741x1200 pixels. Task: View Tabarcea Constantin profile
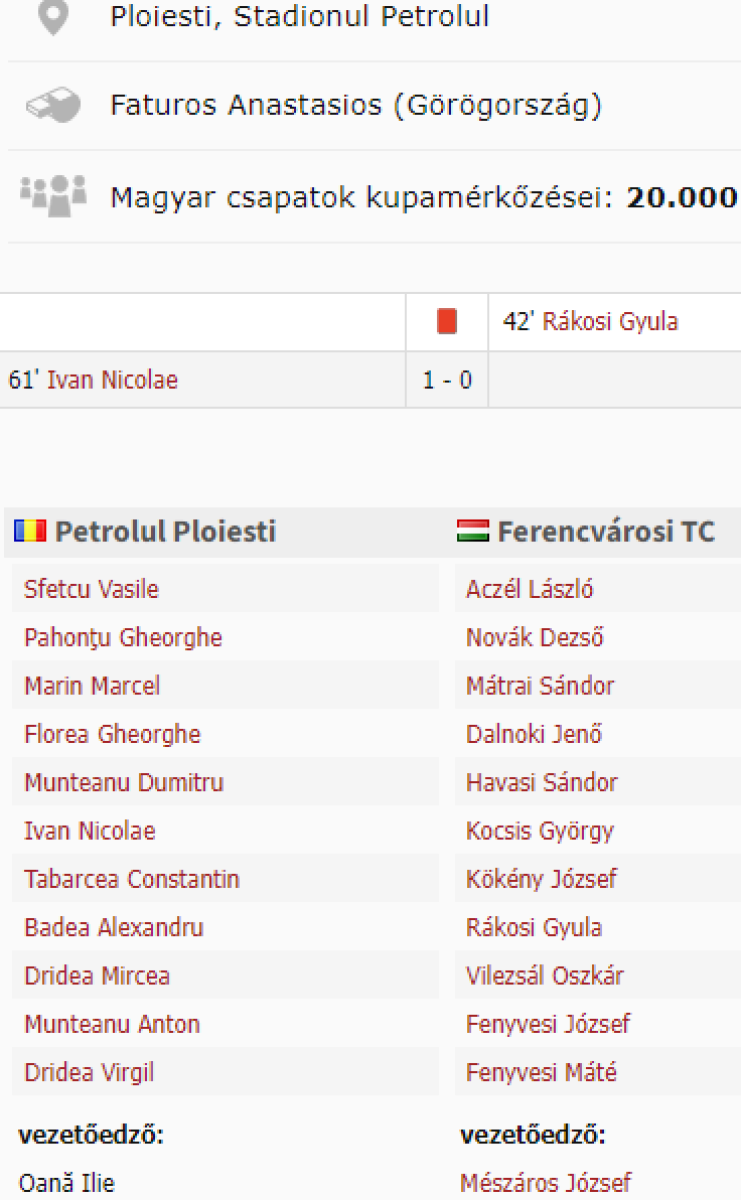point(132,880)
